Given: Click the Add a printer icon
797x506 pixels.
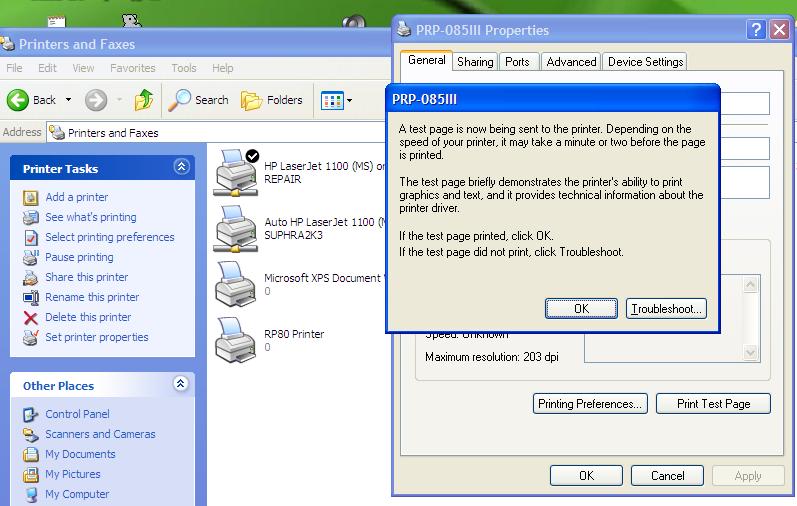Looking at the screenshot, I should point(30,197).
